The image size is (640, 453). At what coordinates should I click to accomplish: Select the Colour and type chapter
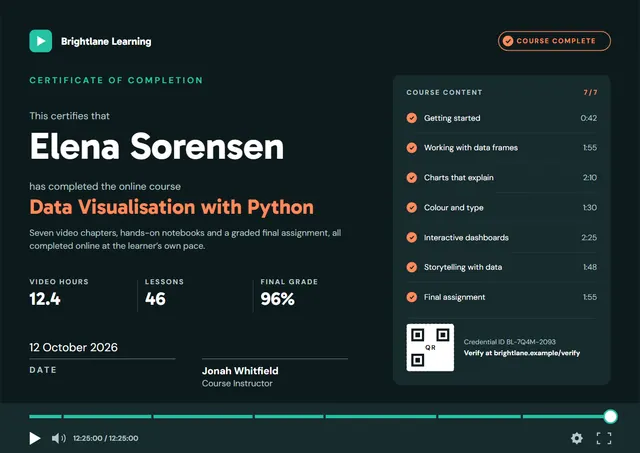click(501, 207)
